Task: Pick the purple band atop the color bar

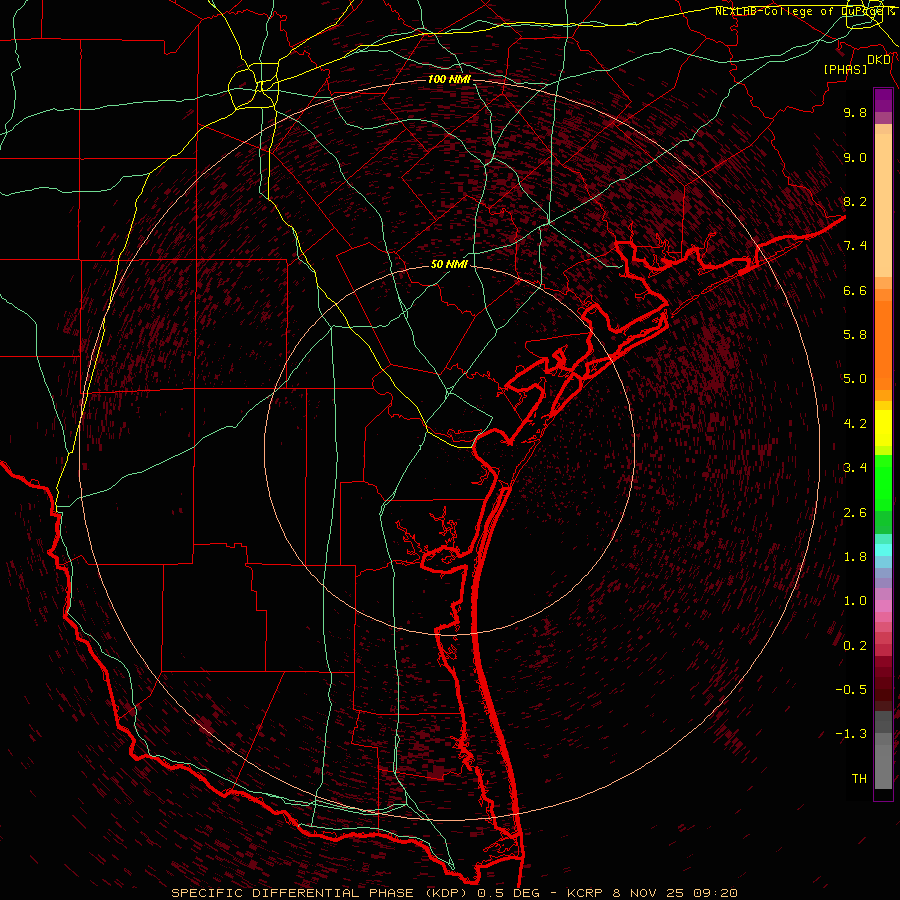Action: pyautogui.click(x=883, y=100)
